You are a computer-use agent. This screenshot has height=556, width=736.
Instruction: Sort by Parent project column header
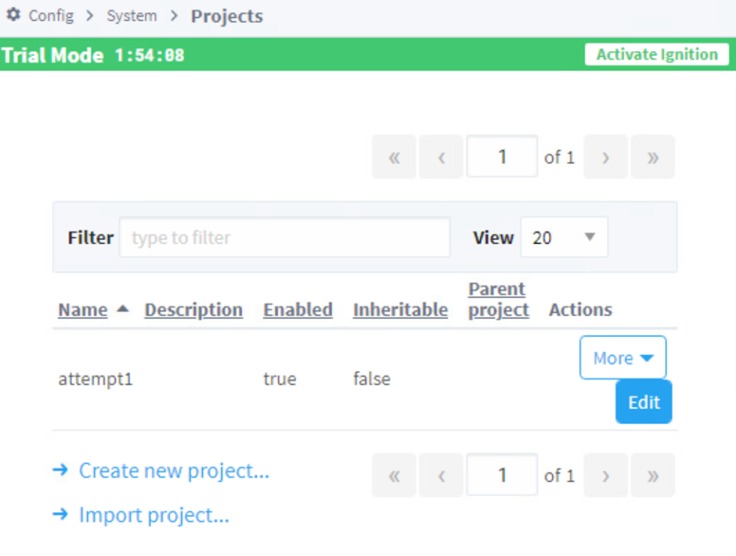pos(498,299)
